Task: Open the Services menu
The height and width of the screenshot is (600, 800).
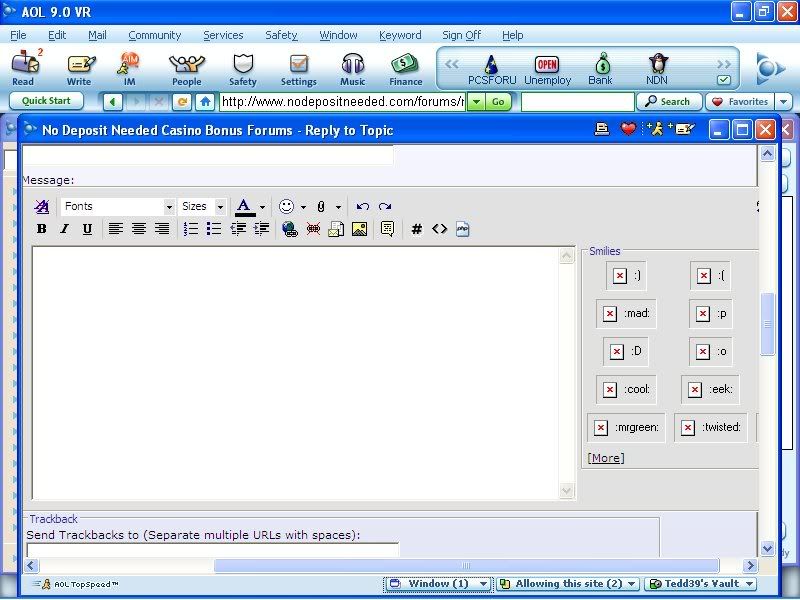Action: tap(223, 35)
